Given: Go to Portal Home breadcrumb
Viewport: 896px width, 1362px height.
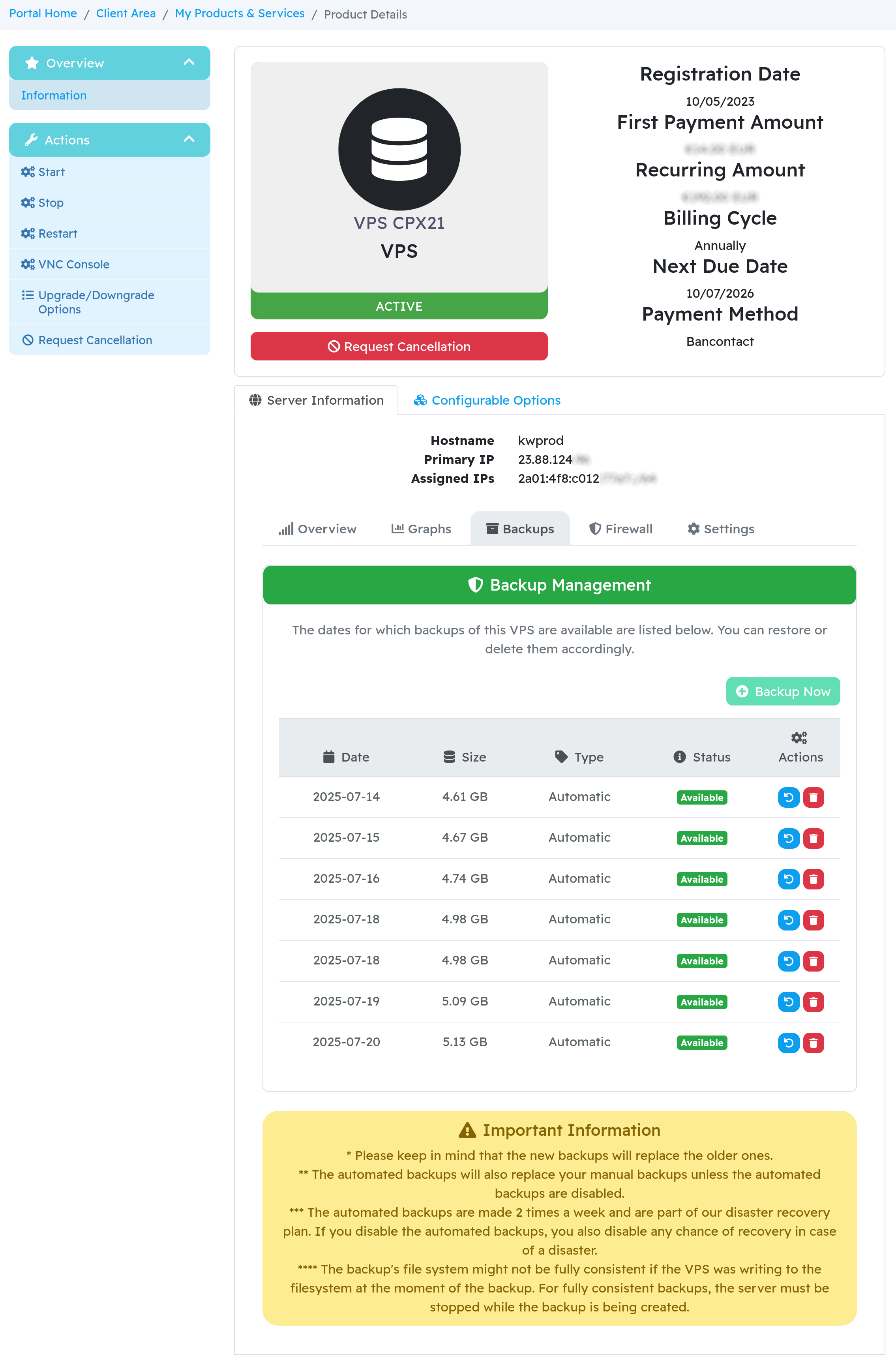Looking at the screenshot, I should 43,14.
